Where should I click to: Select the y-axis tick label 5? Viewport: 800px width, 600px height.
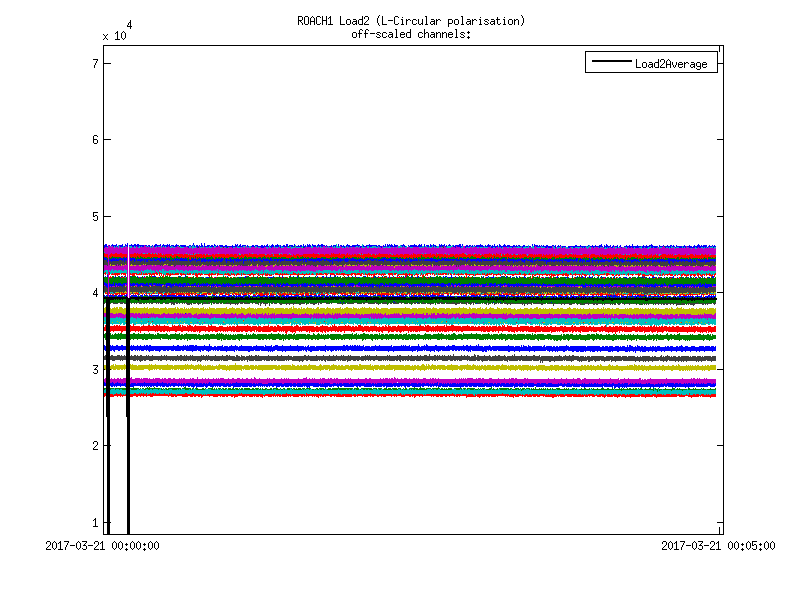click(94, 216)
